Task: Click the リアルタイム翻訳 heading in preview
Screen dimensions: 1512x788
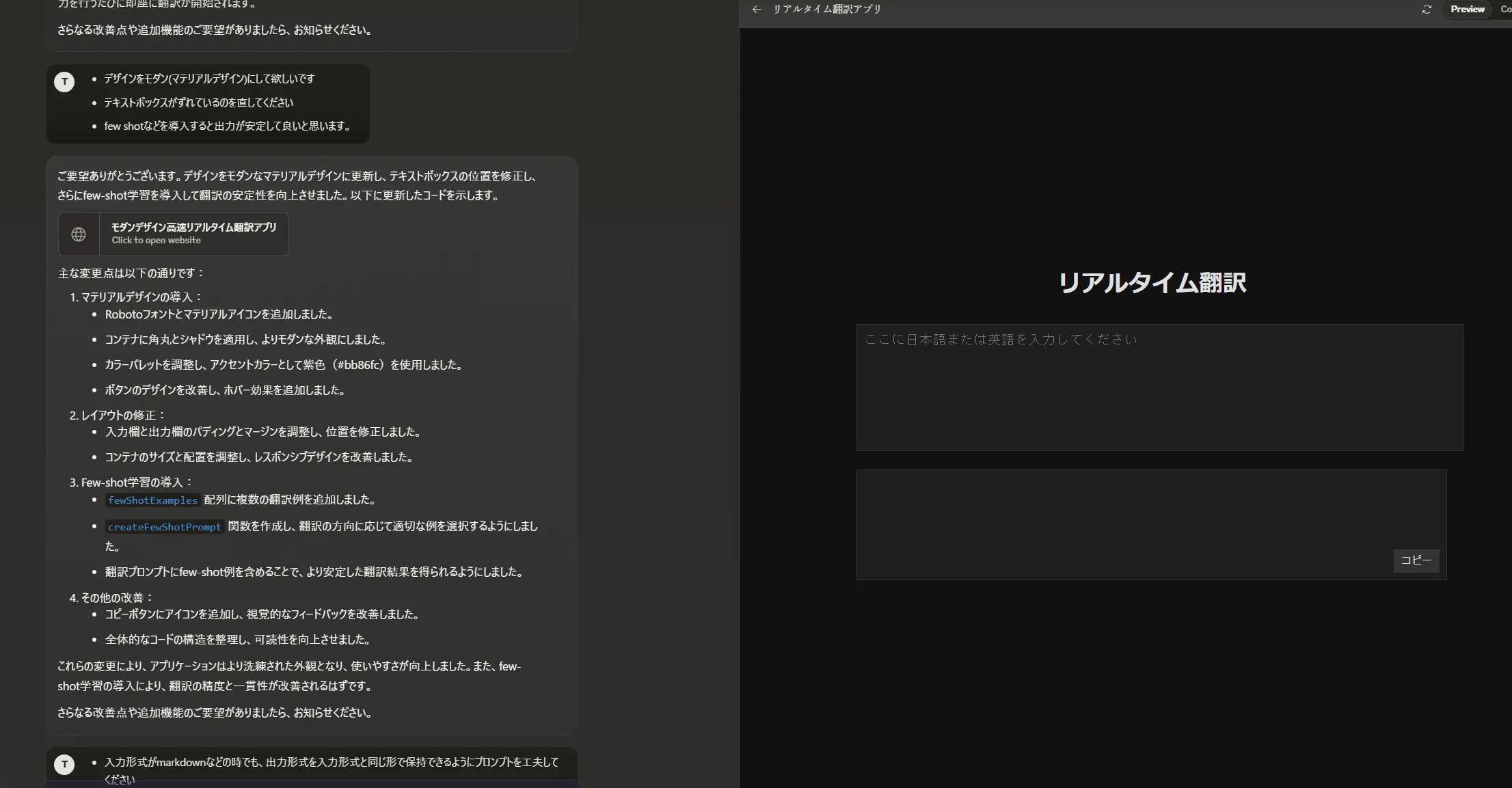Action: (x=1152, y=283)
